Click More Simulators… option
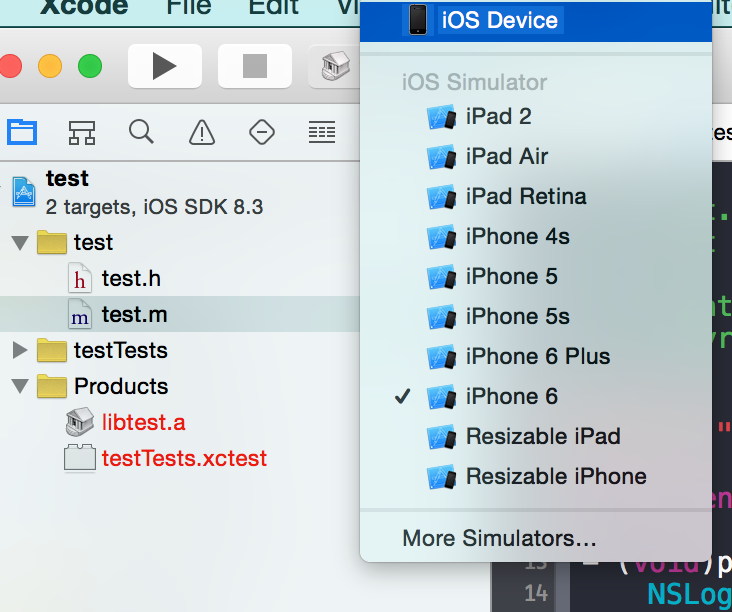Image resolution: width=732 pixels, height=612 pixels. 499,539
